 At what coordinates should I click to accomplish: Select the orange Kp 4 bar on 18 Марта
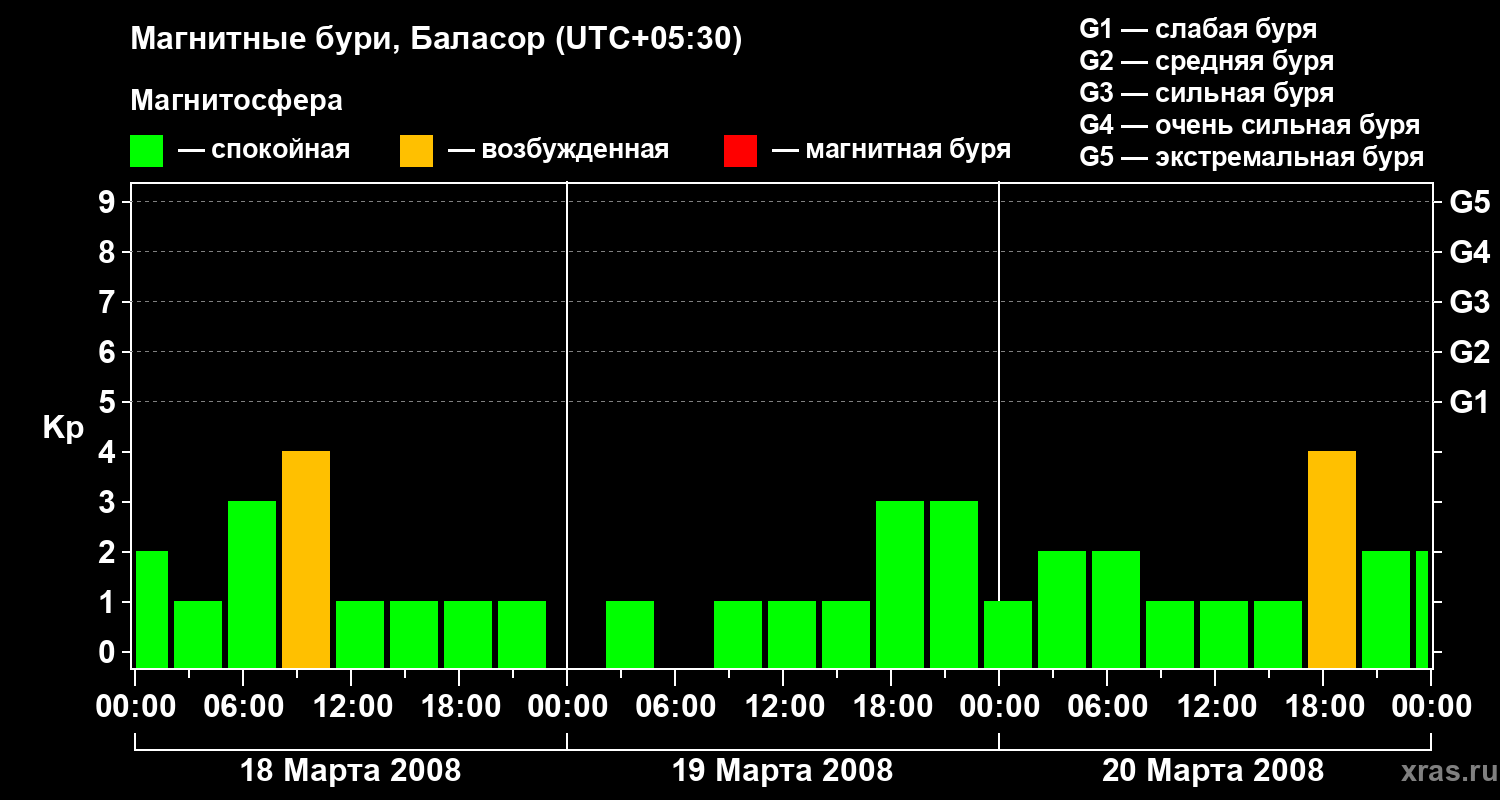pos(306,560)
